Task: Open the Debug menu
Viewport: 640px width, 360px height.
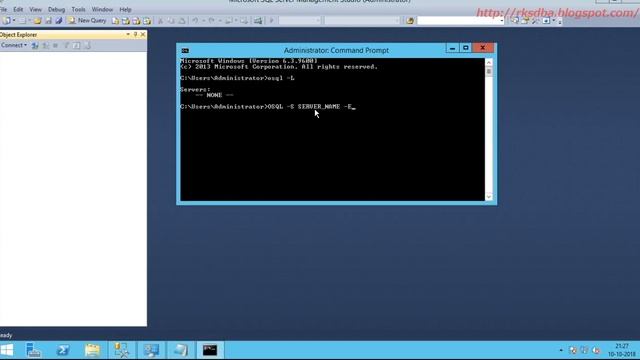Action: coord(56,9)
